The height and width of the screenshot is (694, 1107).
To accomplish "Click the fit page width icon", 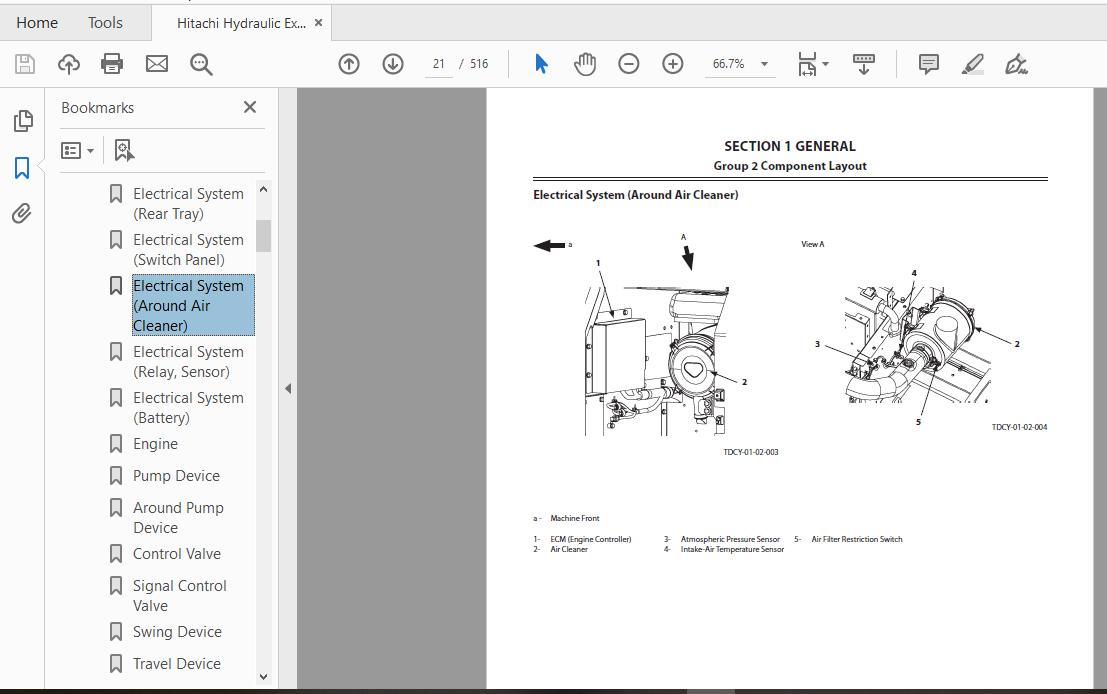I will pos(807,64).
